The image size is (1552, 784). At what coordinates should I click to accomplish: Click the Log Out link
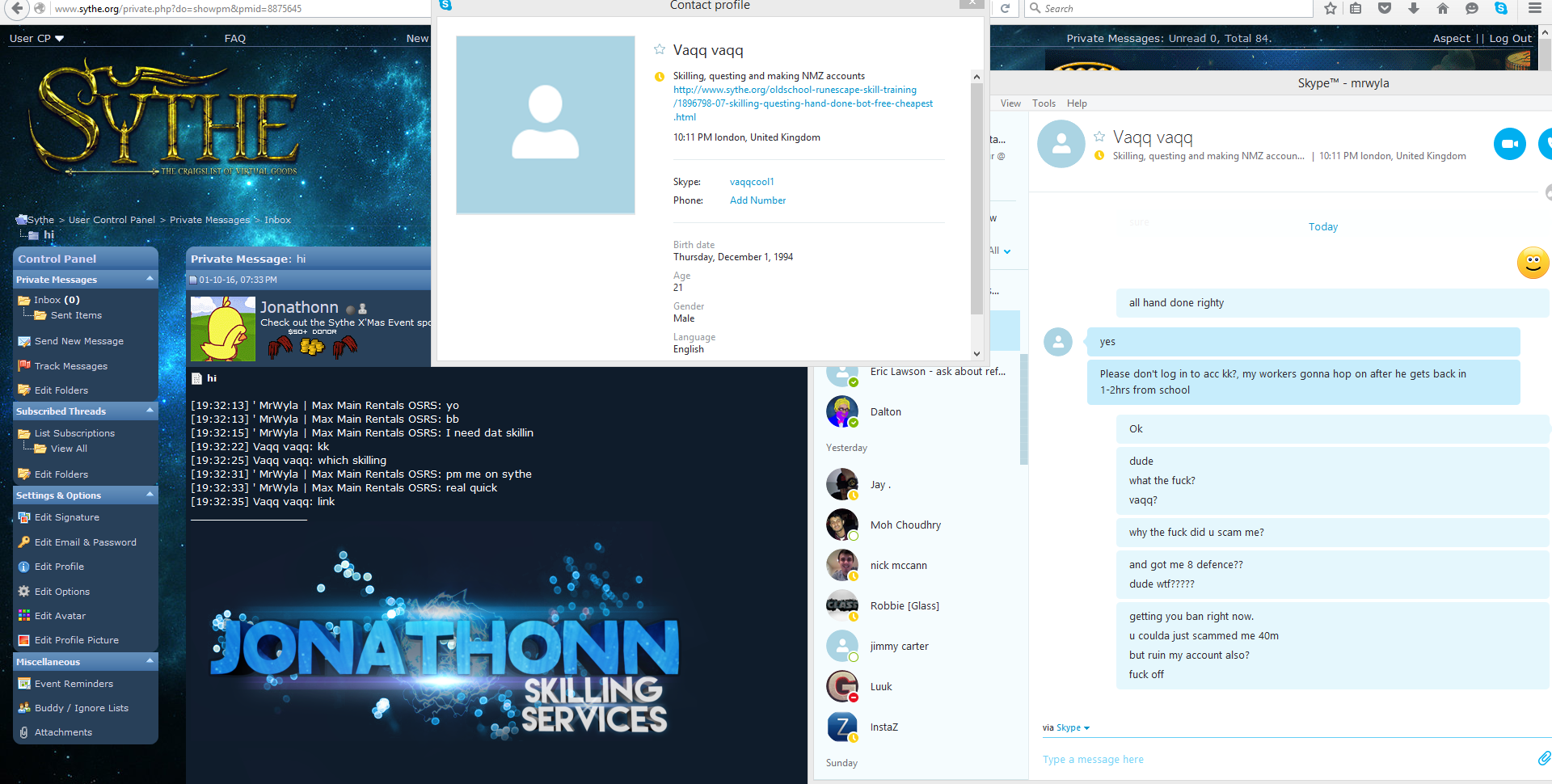[1510, 38]
